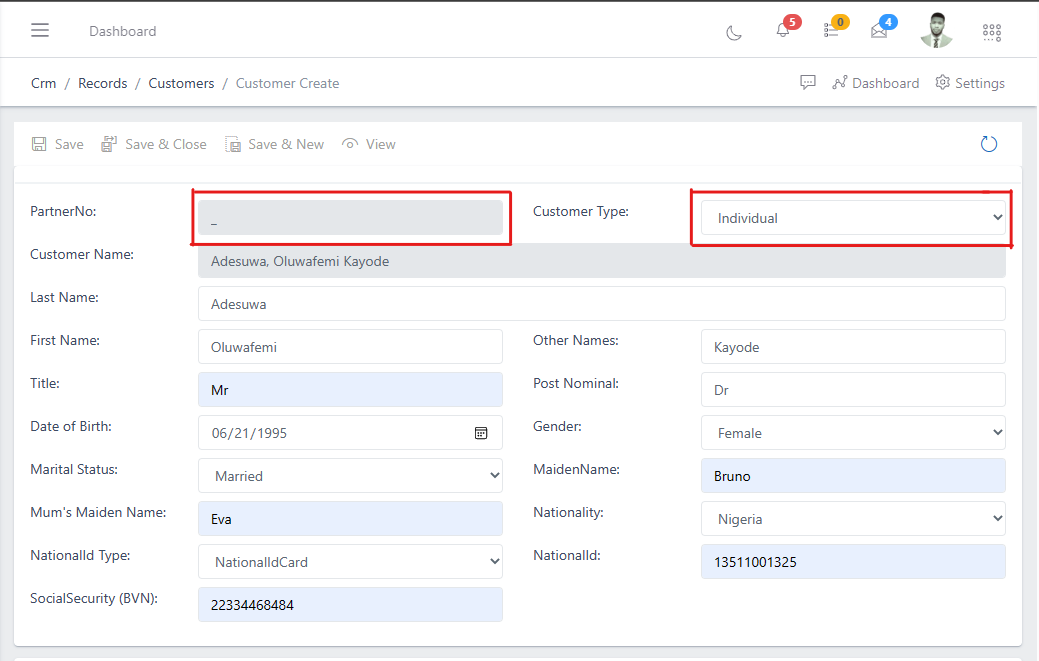
Task: Click Save & Close on the toolbar
Action: click(153, 143)
